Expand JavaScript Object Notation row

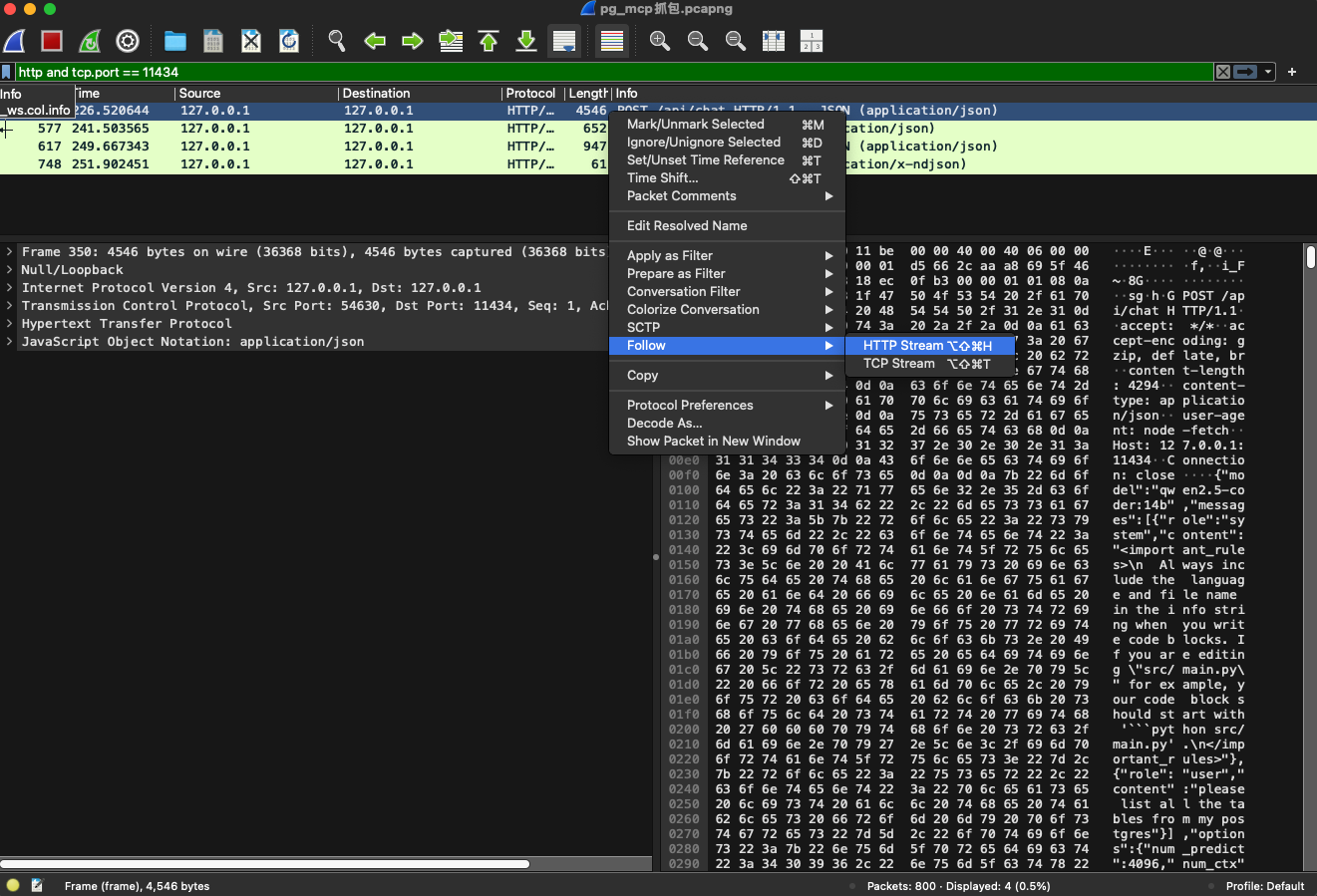point(10,342)
